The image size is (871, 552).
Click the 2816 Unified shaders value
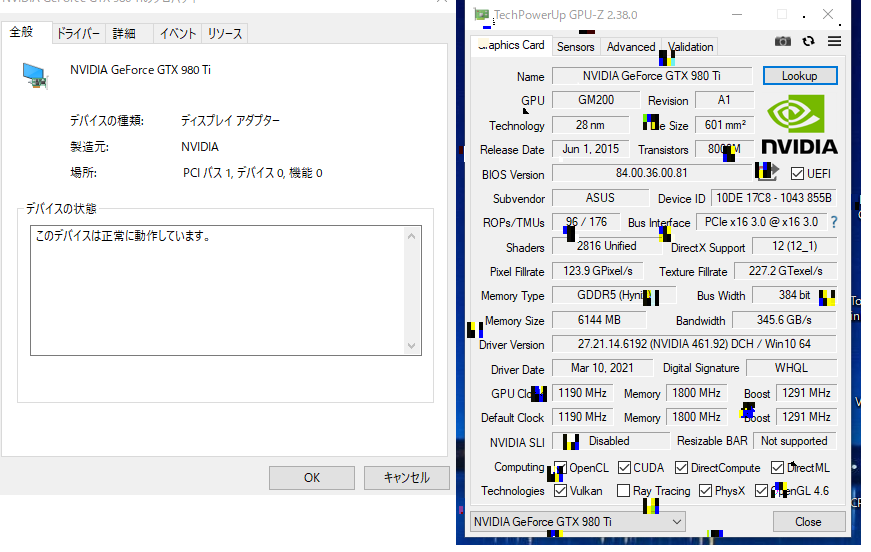(x=607, y=246)
